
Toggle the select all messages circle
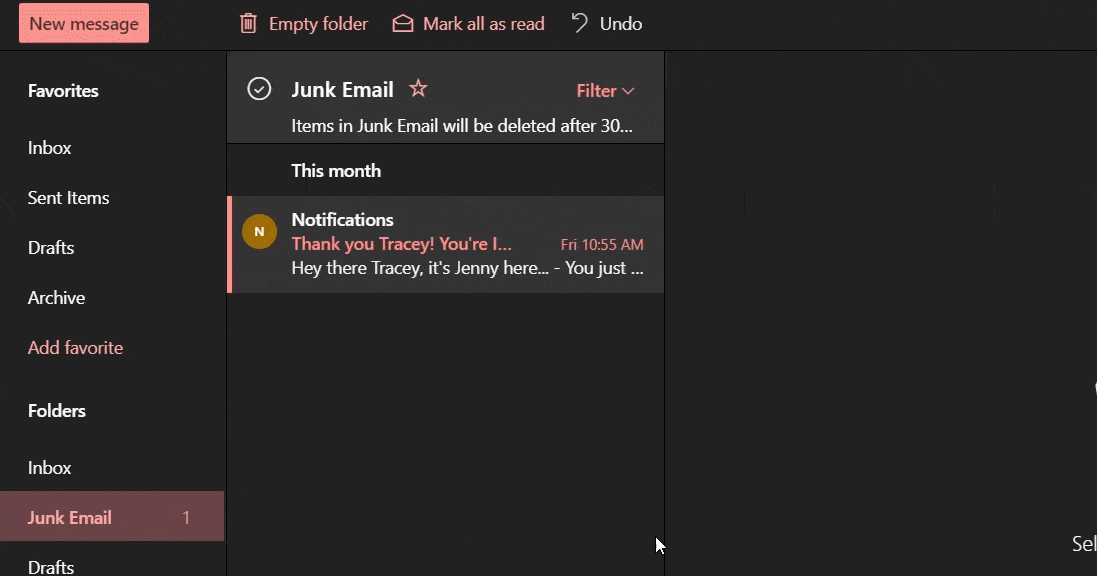click(259, 89)
